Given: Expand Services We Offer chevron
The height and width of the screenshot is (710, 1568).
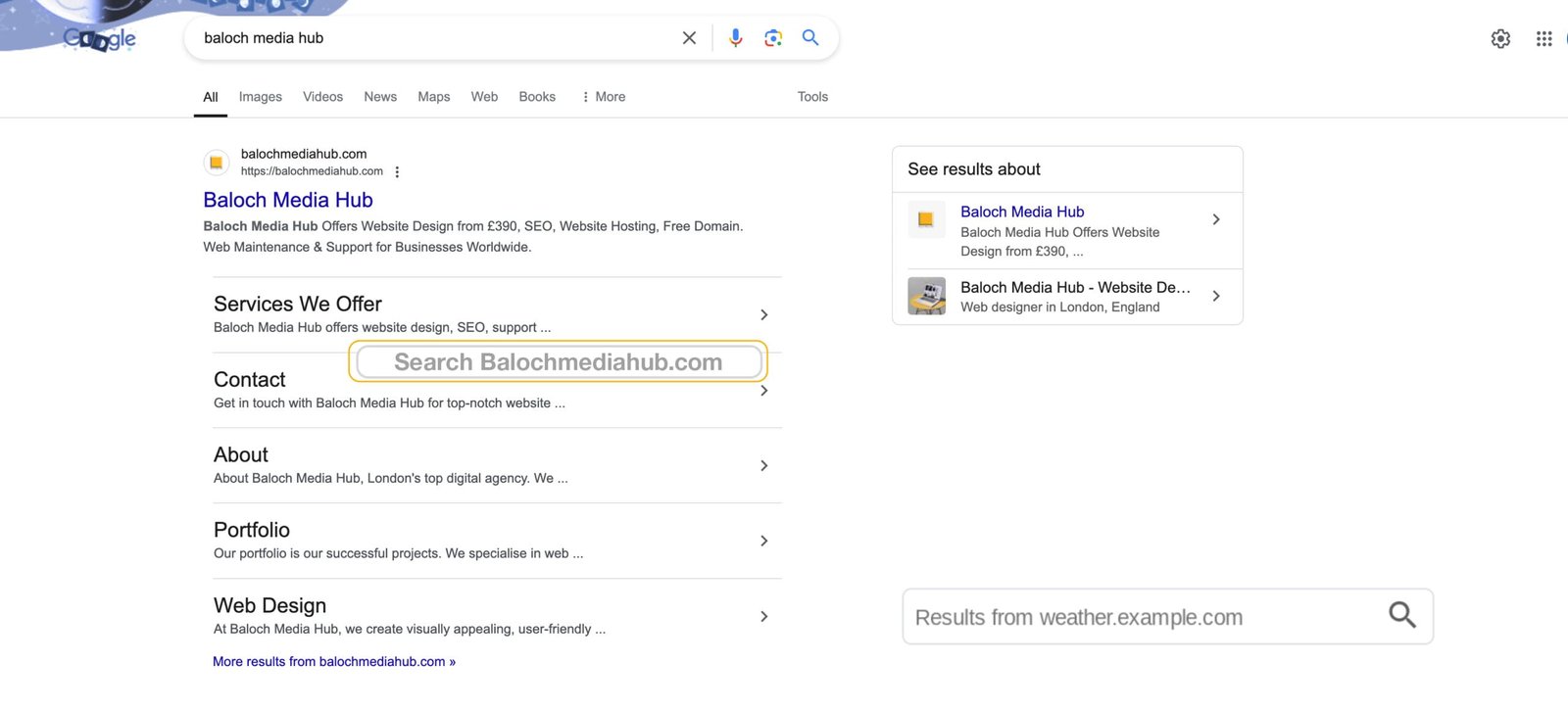Looking at the screenshot, I should tap(764, 314).
